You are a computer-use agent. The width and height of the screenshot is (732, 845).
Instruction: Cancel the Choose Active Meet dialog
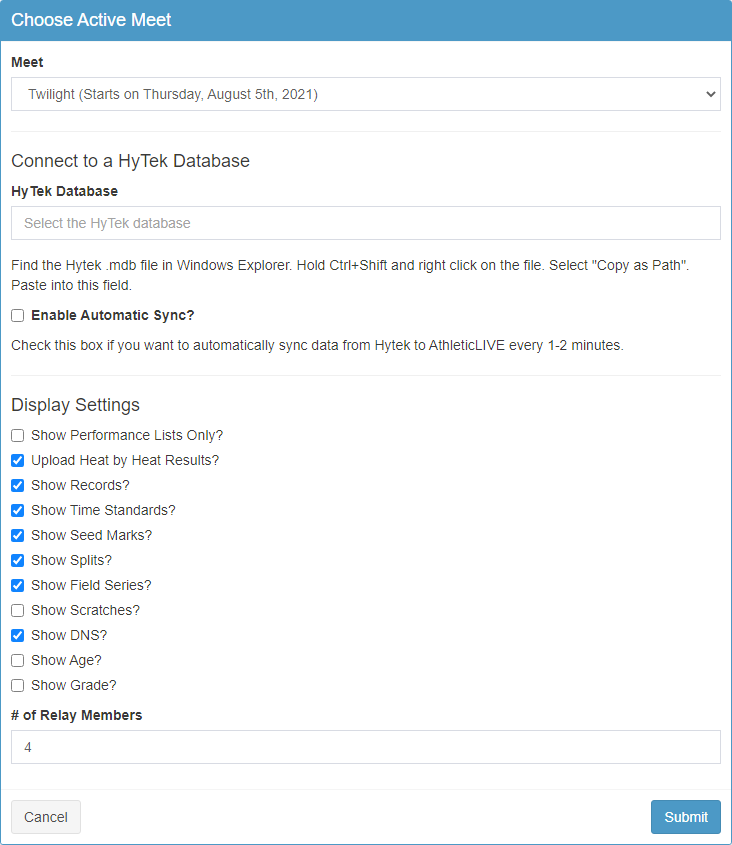[46, 817]
